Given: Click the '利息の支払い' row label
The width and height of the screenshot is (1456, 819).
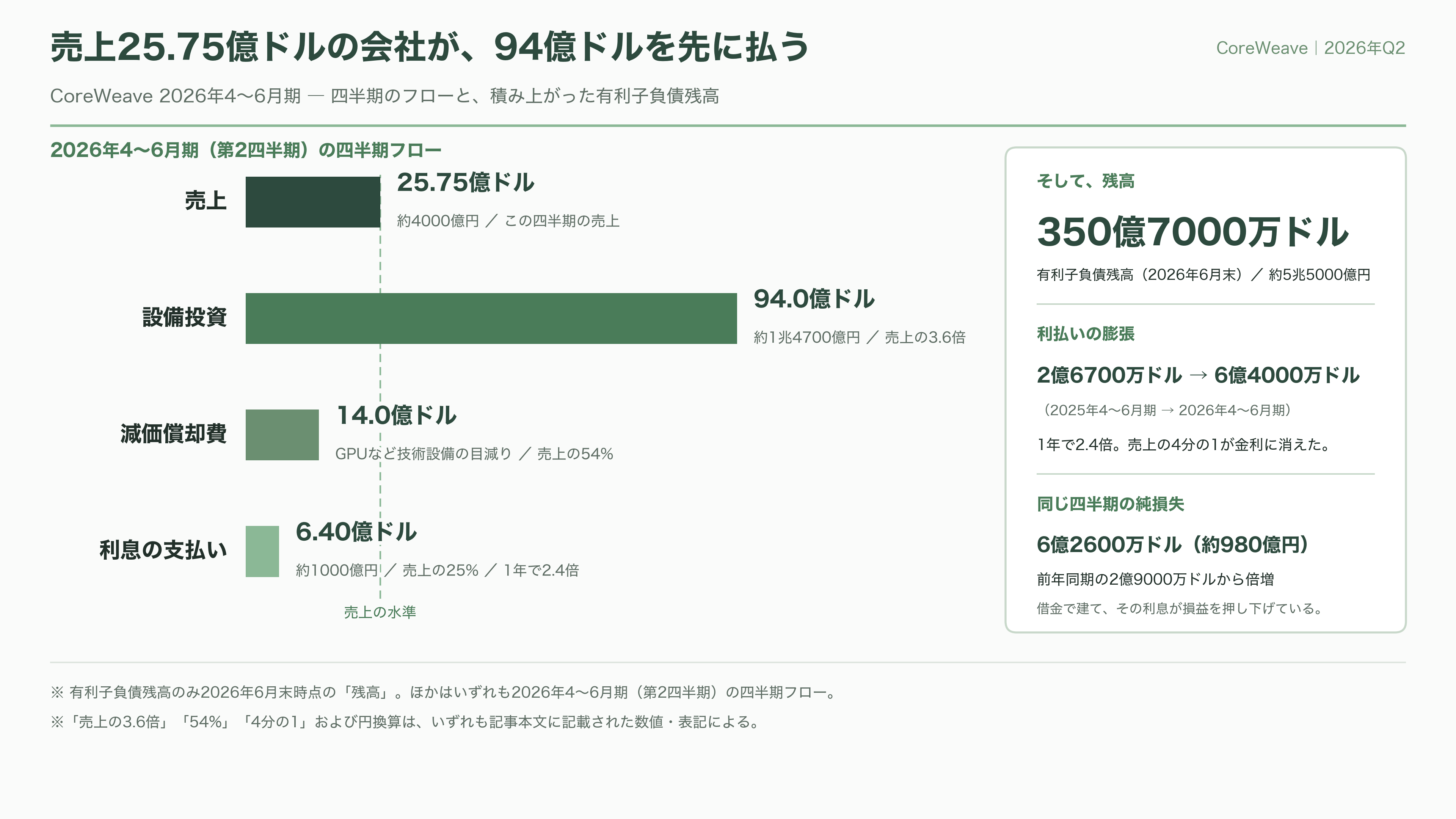Looking at the screenshot, I should (x=163, y=550).
